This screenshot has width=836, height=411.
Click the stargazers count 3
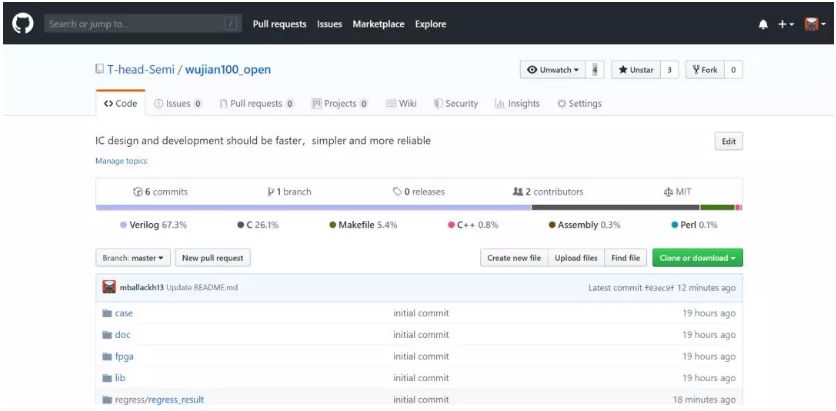(669, 70)
